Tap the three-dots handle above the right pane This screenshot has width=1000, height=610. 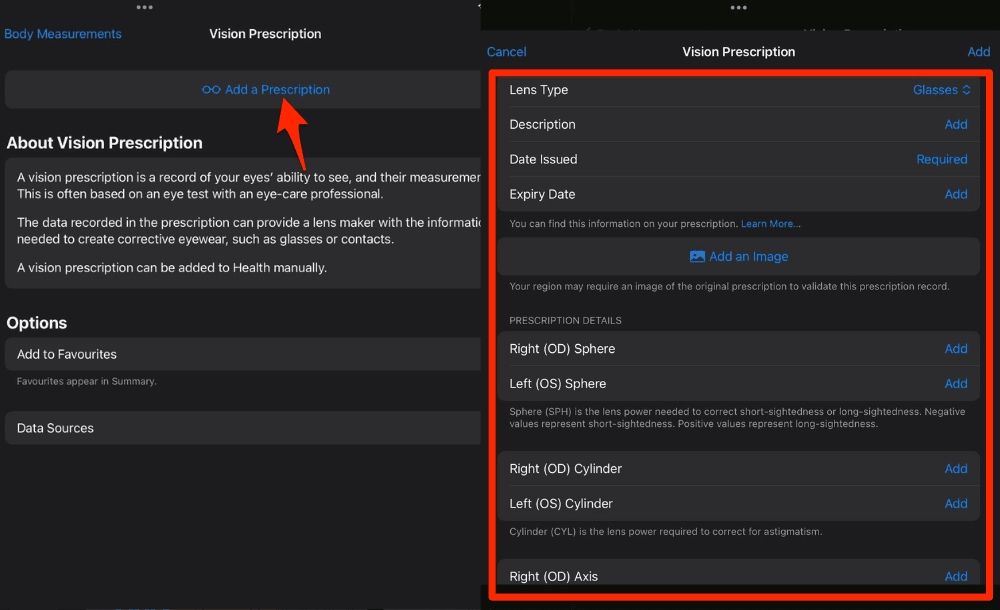coord(738,8)
